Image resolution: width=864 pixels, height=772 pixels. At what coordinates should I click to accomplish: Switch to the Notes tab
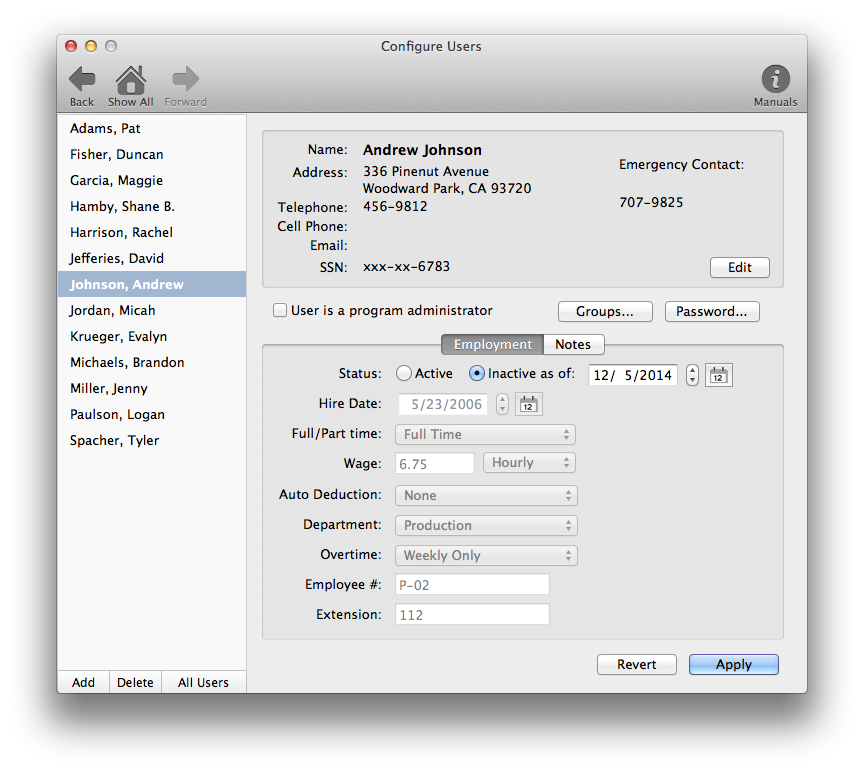[573, 344]
